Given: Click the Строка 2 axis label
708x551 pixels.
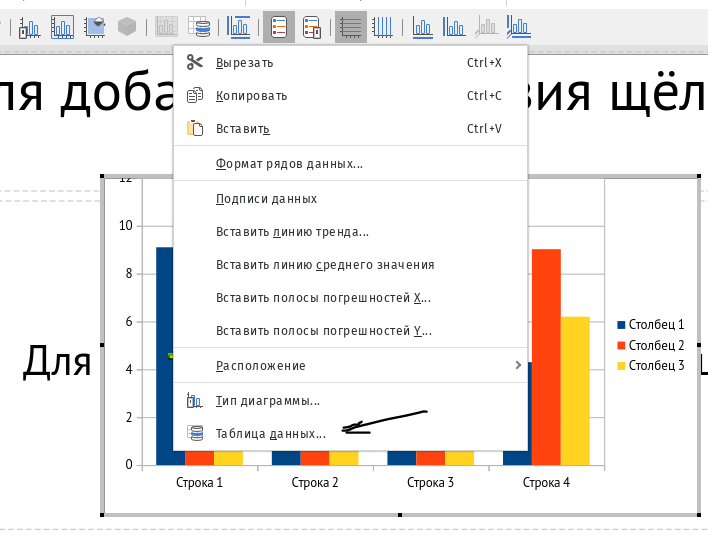Looking at the screenshot, I should [315, 482].
